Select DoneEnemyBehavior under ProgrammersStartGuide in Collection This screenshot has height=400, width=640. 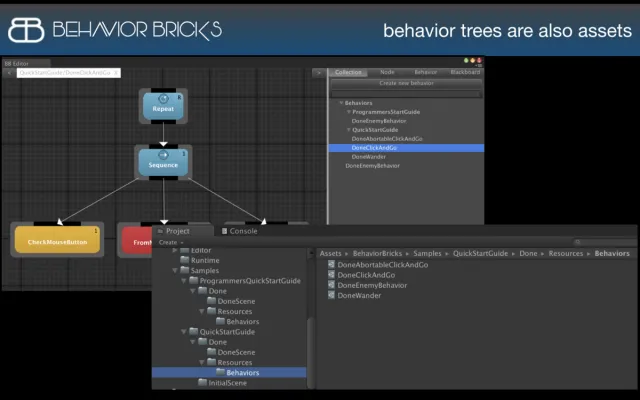[379, 121]
